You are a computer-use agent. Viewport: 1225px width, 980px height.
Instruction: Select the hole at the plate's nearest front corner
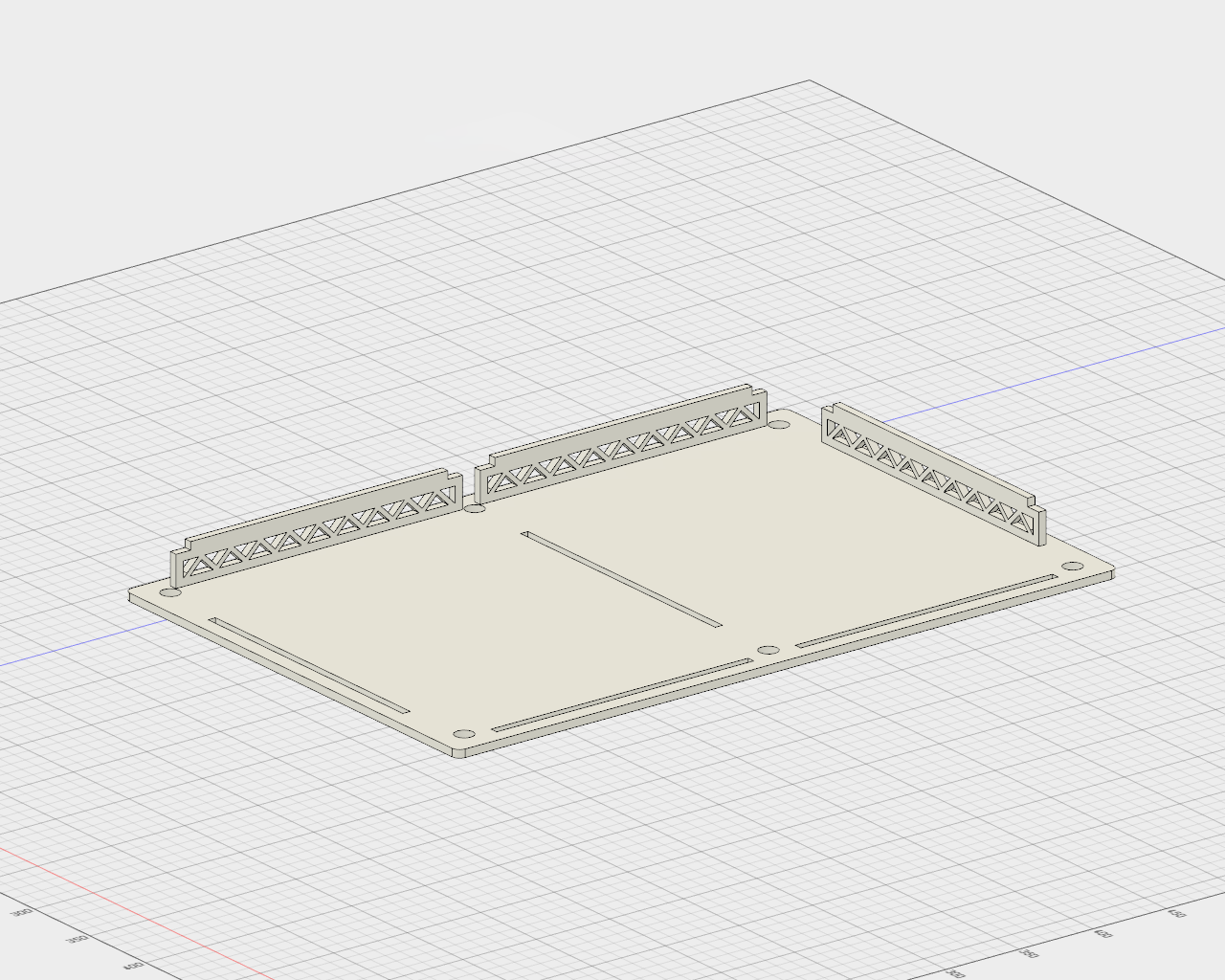463,733
